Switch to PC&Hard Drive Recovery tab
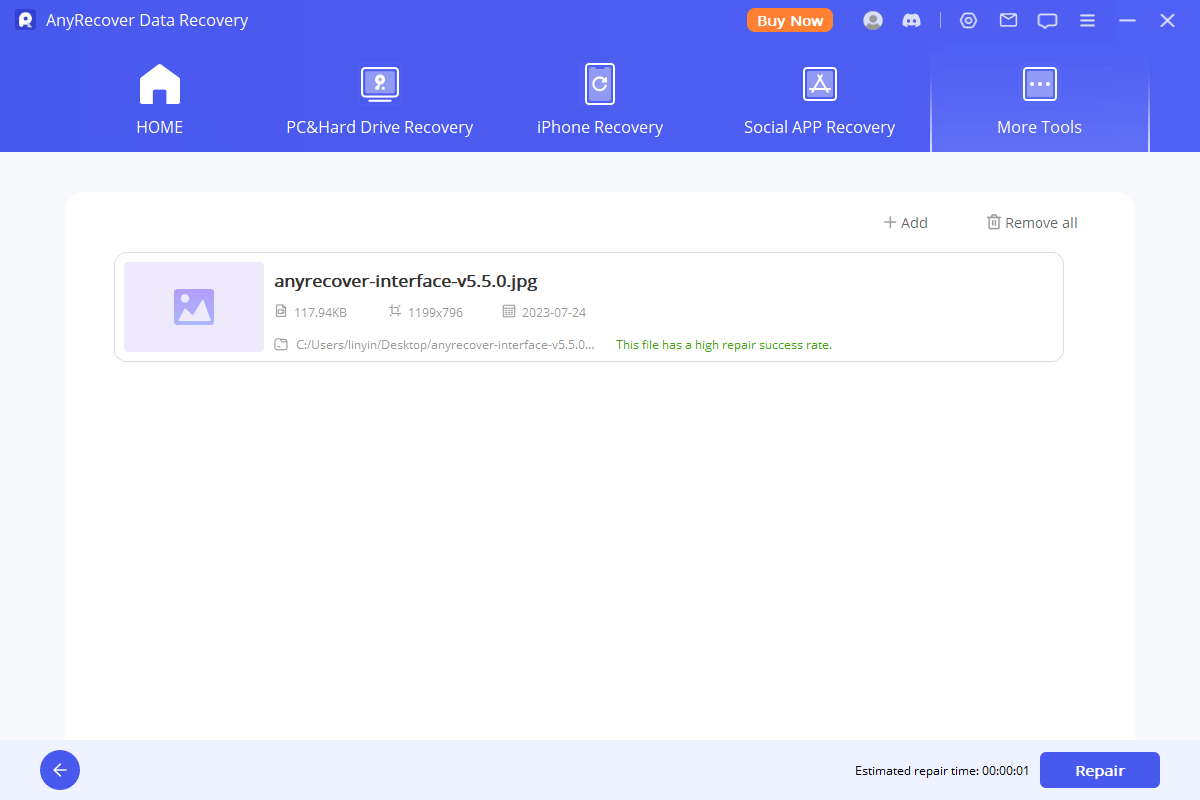 coord(380,99)
